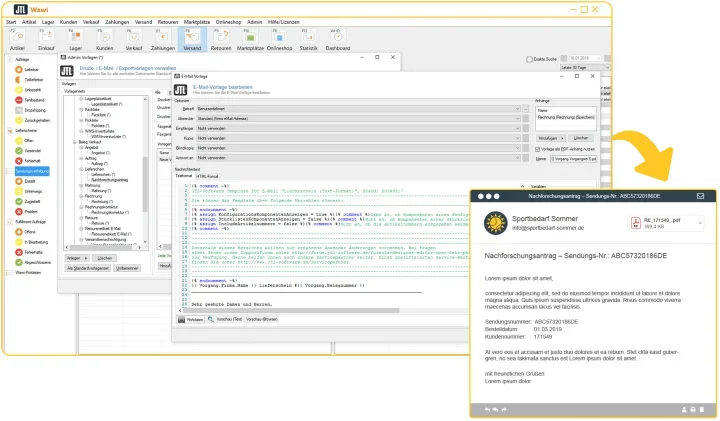Open the Blindkopie dropdown

[x=359, y=148]
